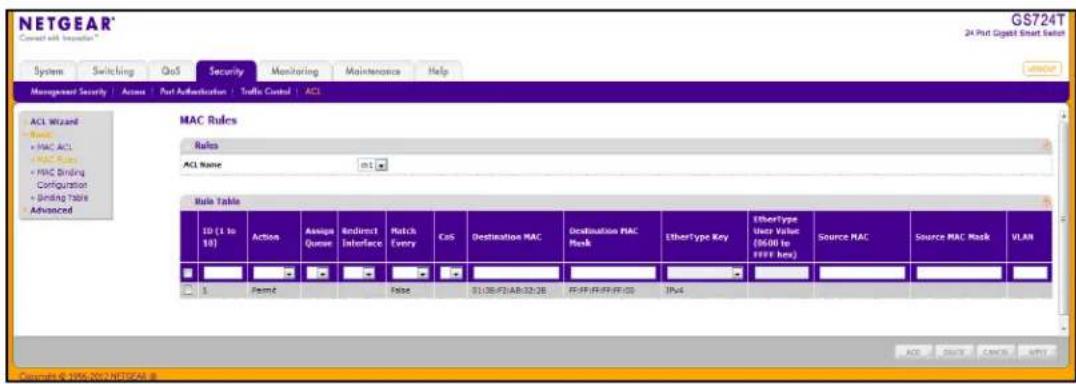Click the ID (1 to 10) input field
This screenshot has width=1076, height=384.
(x=222, y=273)
